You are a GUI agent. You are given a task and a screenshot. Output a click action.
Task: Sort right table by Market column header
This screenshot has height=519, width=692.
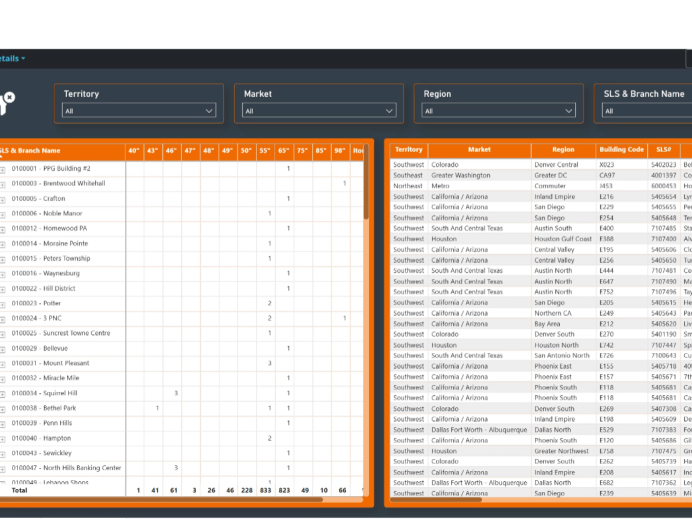tap(479, 150)
